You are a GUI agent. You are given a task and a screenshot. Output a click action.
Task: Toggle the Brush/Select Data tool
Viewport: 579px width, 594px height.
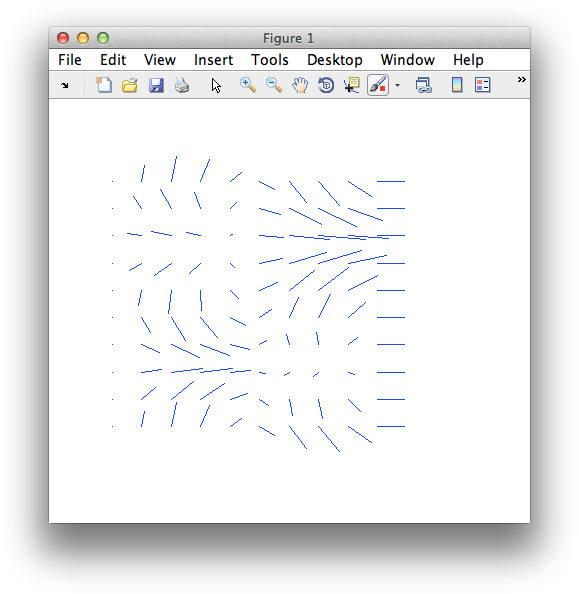[378, 85]
